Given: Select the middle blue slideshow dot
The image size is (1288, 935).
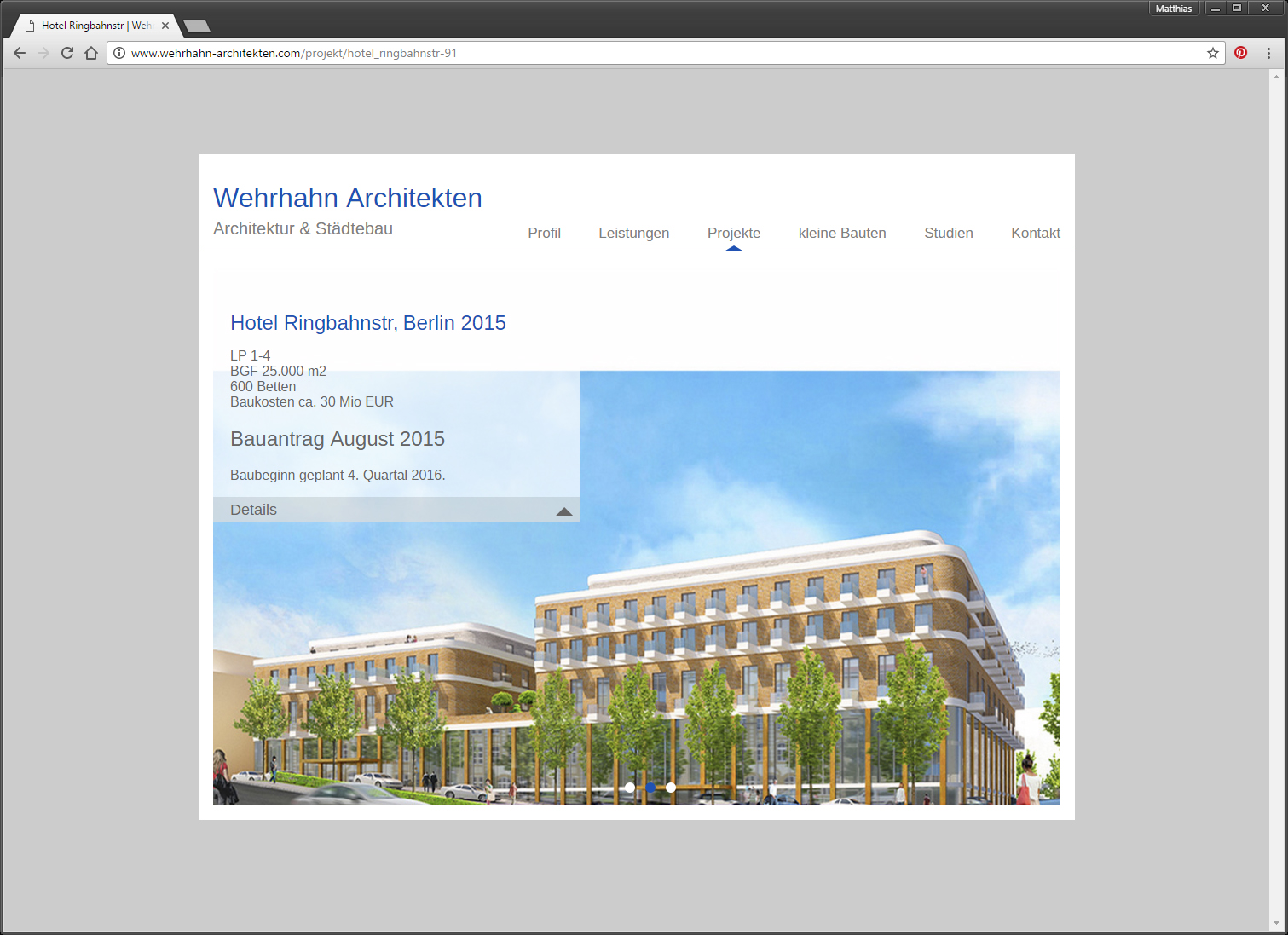Looking at the screenshot, I should pyautogui.click(x=650, y=788).
